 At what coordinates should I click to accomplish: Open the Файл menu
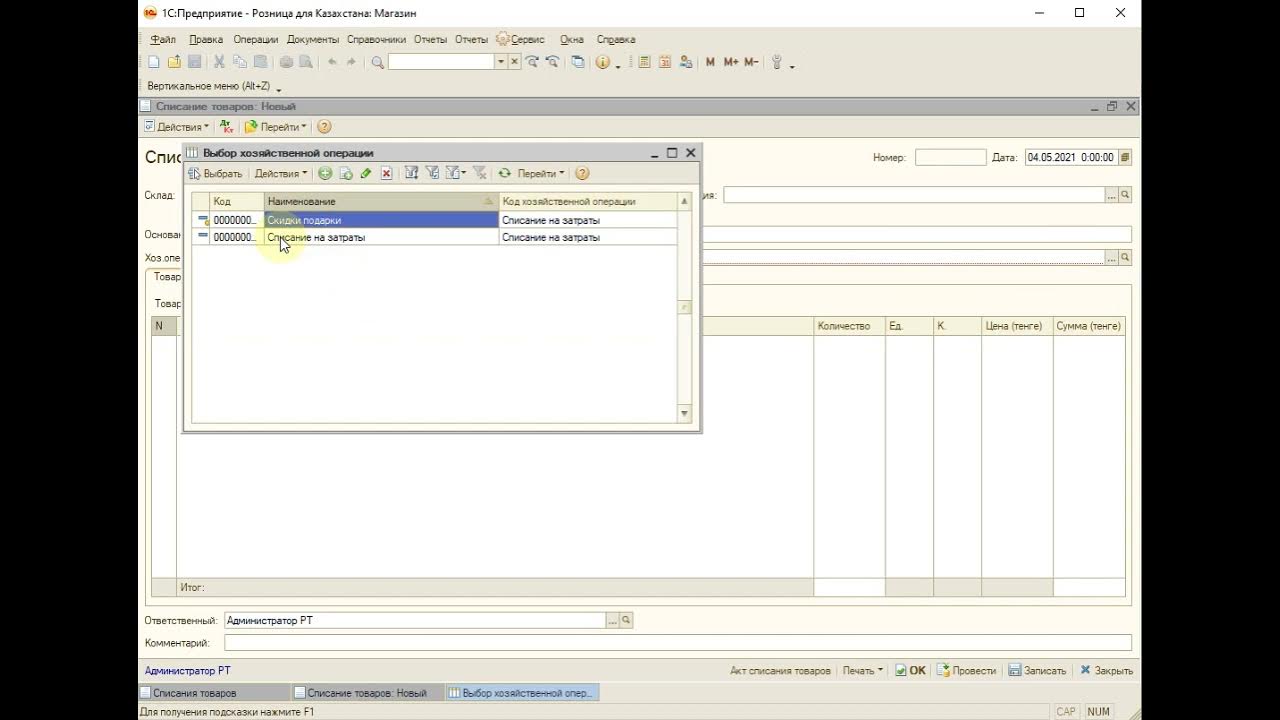coord(163,40)
